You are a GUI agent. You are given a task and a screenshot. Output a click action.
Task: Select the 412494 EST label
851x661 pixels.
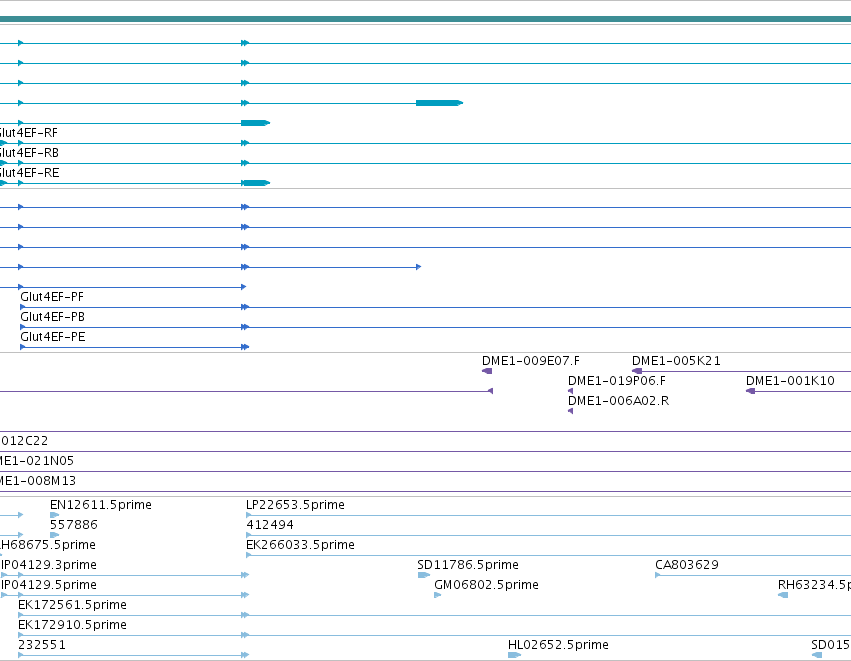click(x=270, y=525)
